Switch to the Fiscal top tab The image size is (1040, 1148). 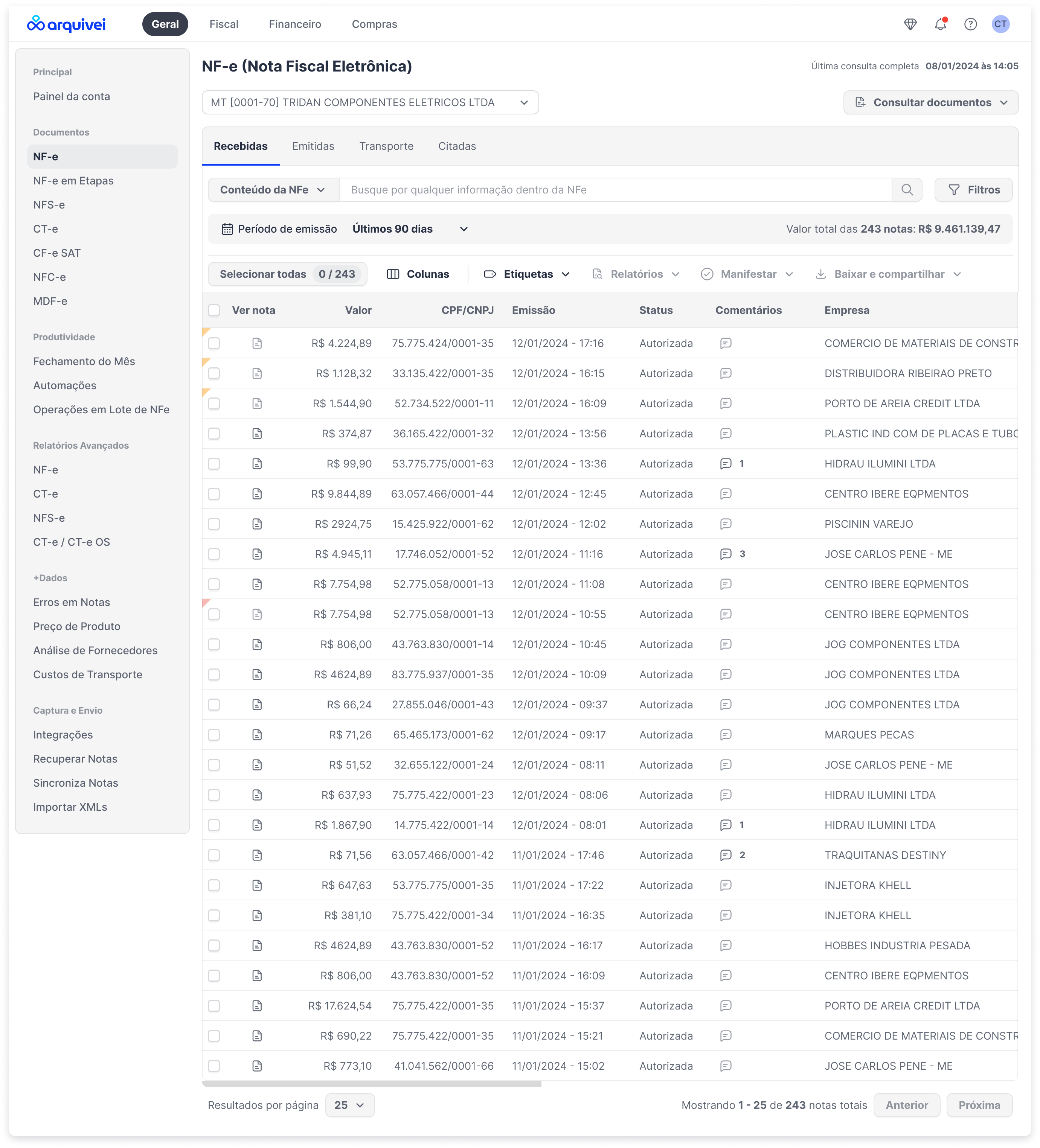[x=224, y=24]
